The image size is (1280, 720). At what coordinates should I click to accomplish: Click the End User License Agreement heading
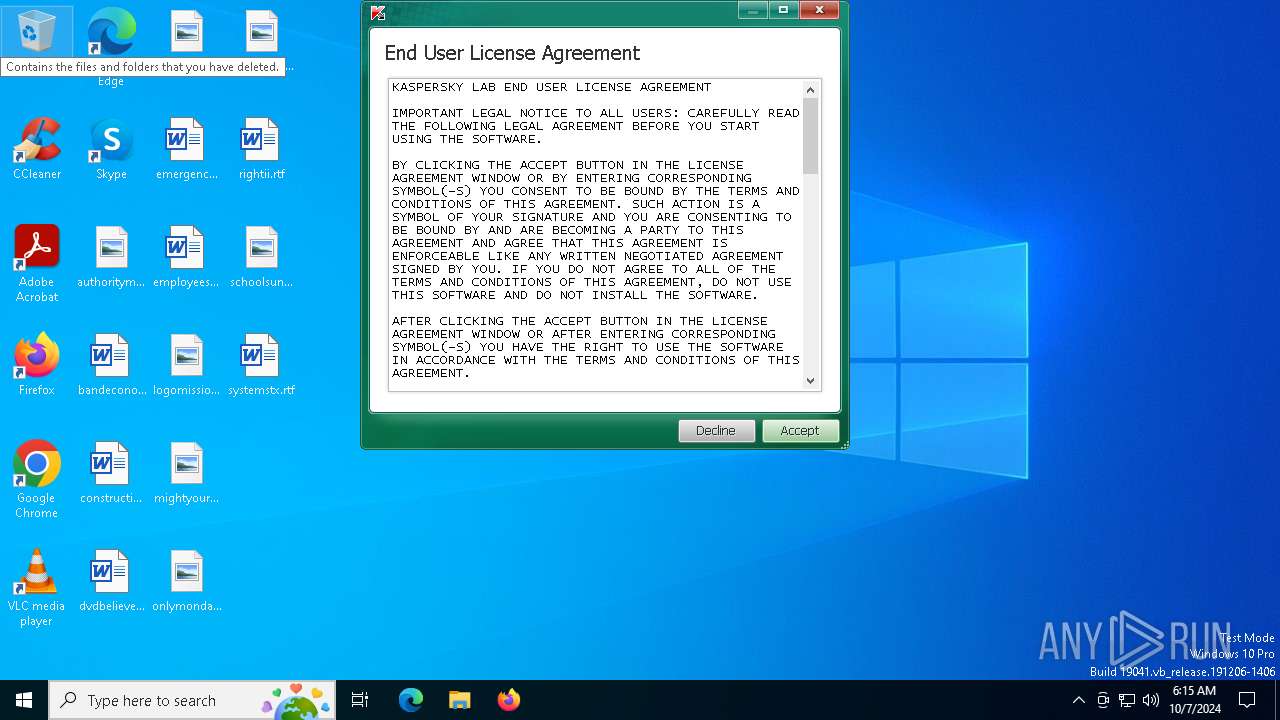click(x=512, y=53)
